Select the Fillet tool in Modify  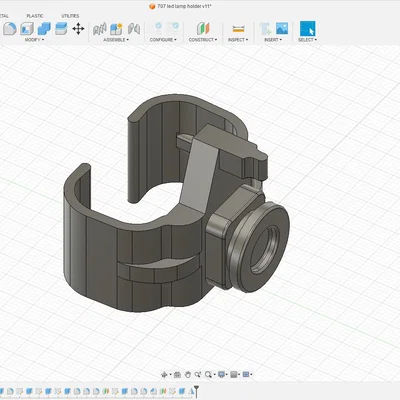pyautogui.click(x=10, y=29)
